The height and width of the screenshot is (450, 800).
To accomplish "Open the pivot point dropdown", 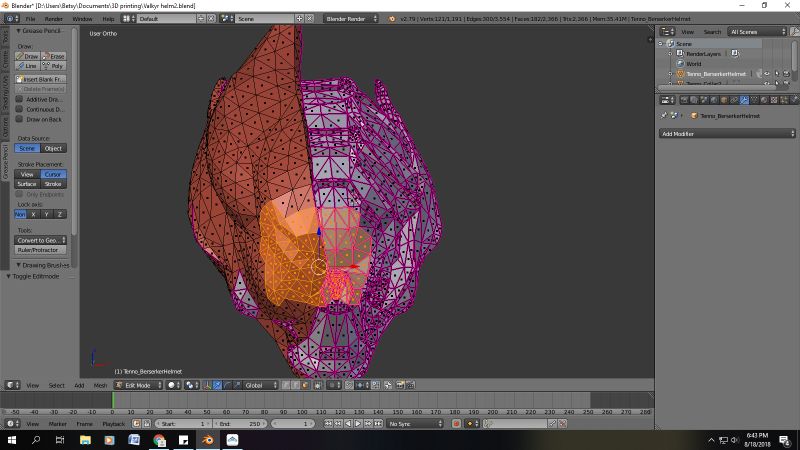I will pyautogui.click(x=191, y=385).
